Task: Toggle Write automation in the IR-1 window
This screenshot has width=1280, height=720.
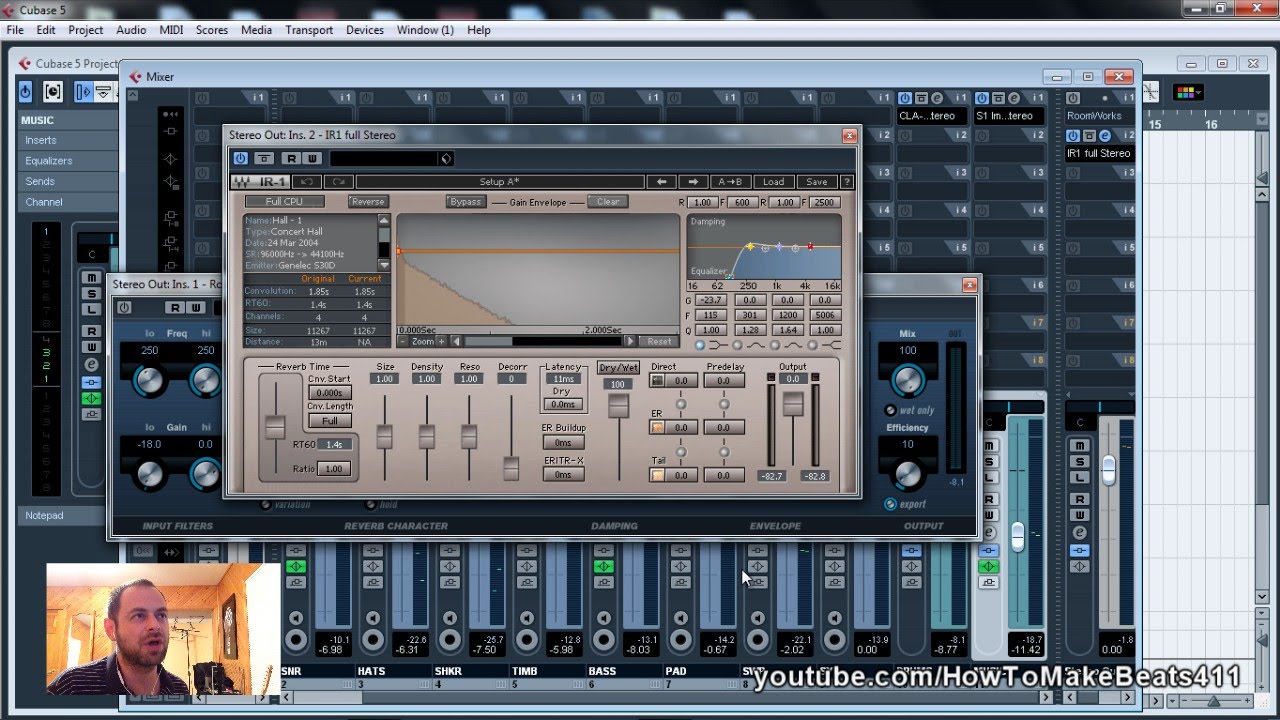Action: pyautogui.click(x=312, y=158)
